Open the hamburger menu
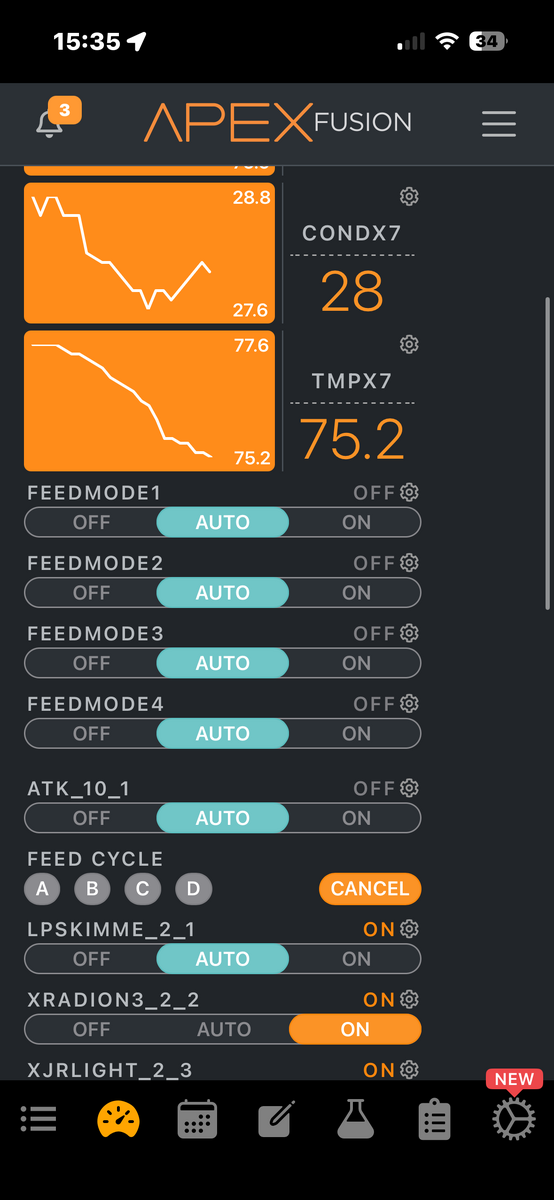The image size is (554, 1200). [498, 123]
